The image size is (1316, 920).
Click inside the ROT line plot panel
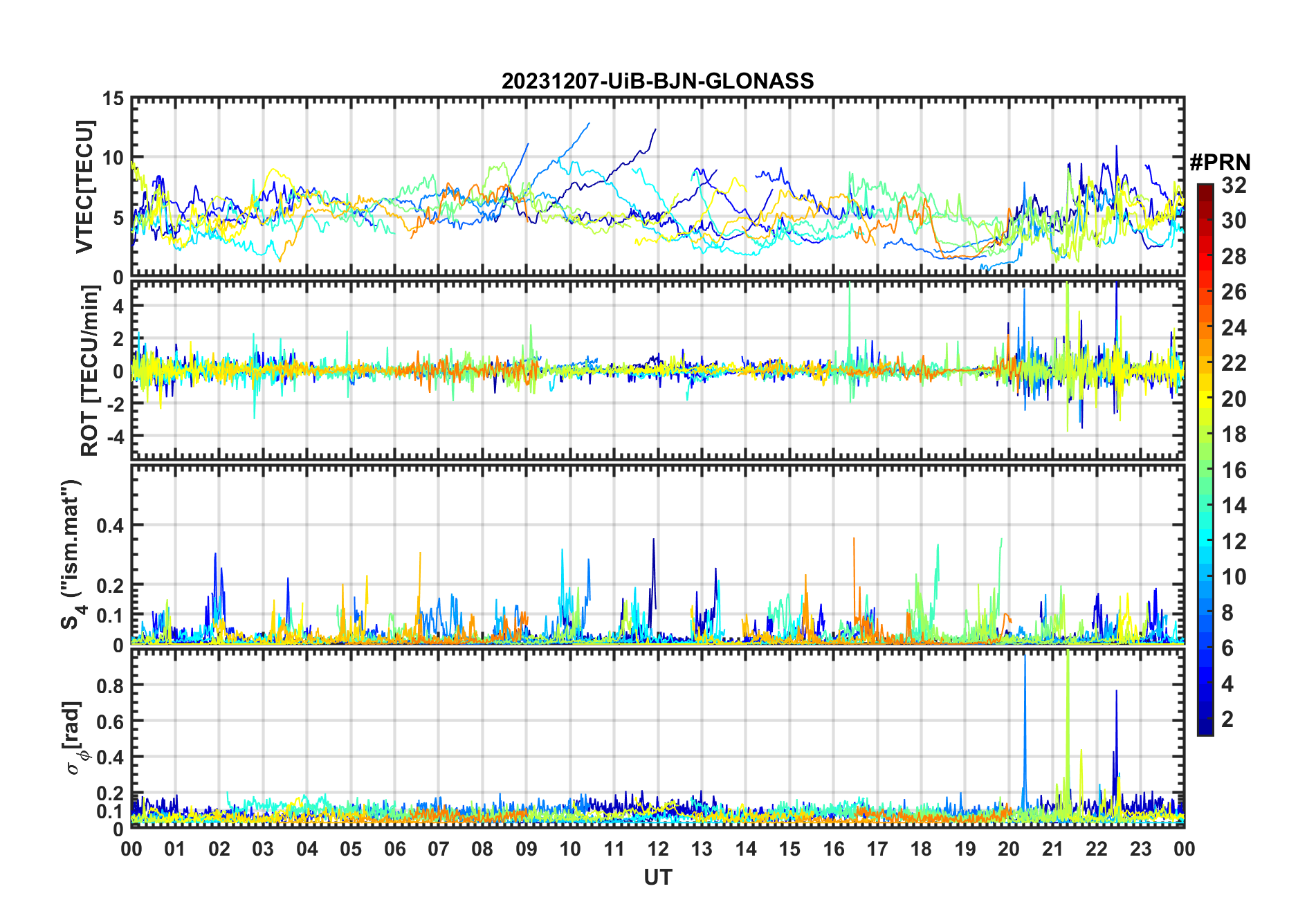point(657,370)
